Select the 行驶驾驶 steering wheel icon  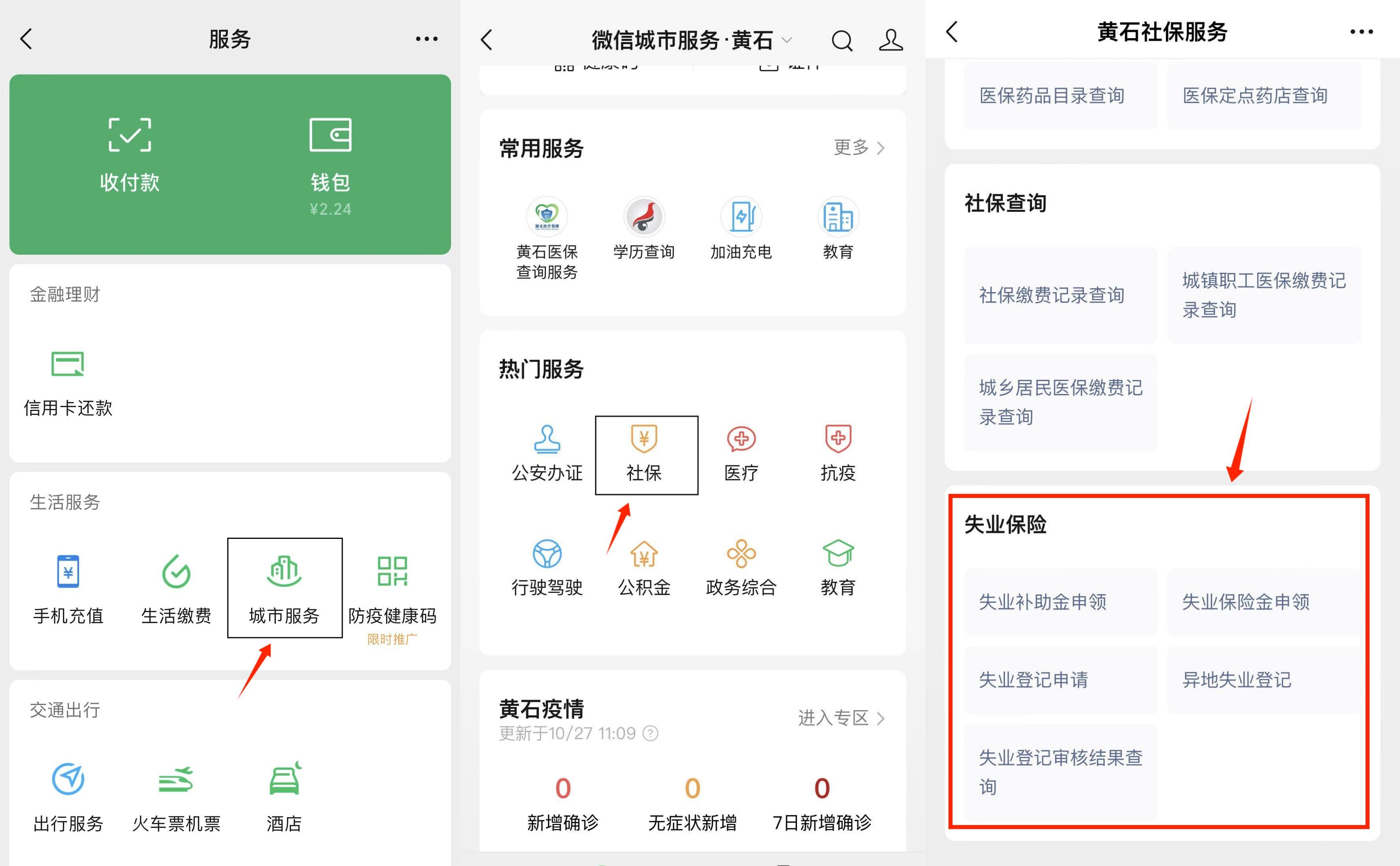pyautogui.click(x=547, y=554)
